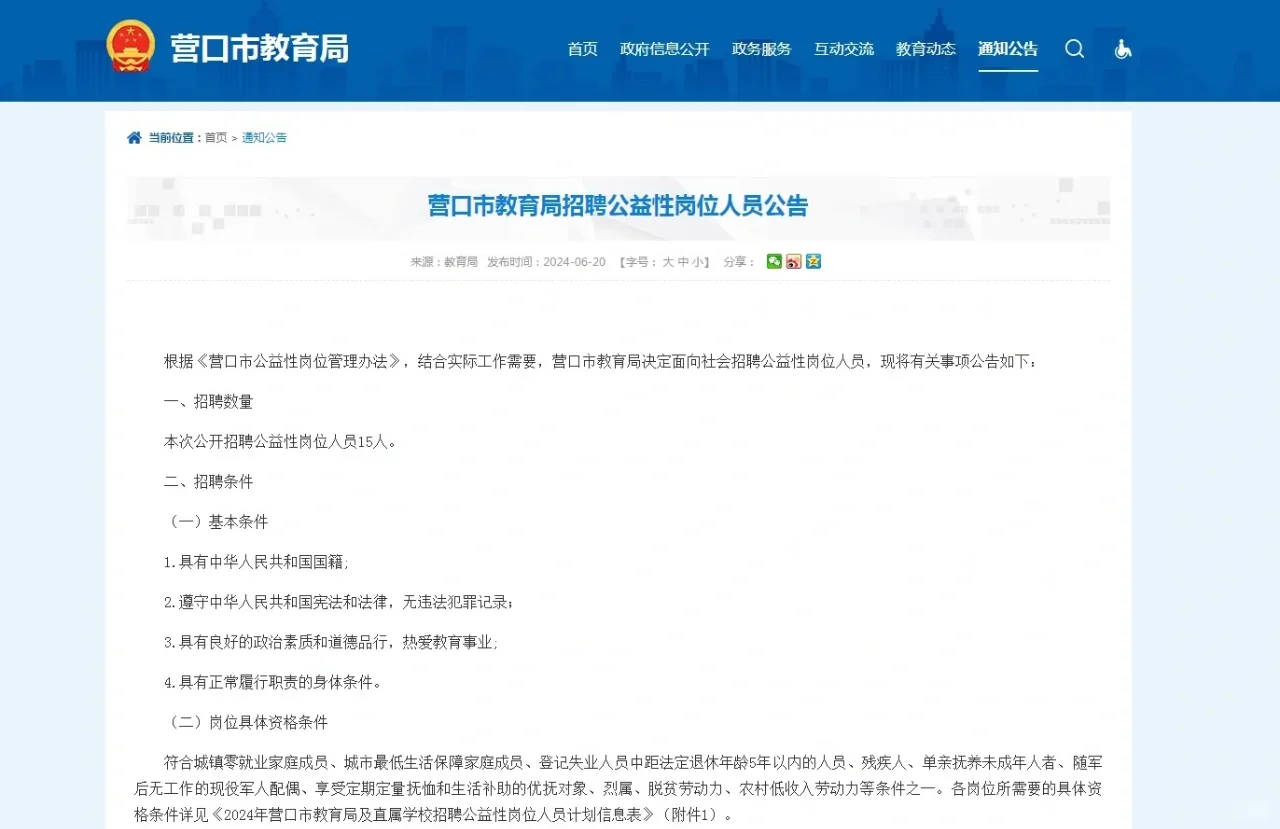Set font size to 中
The image size is (1280, 829).
coord(683,262)
